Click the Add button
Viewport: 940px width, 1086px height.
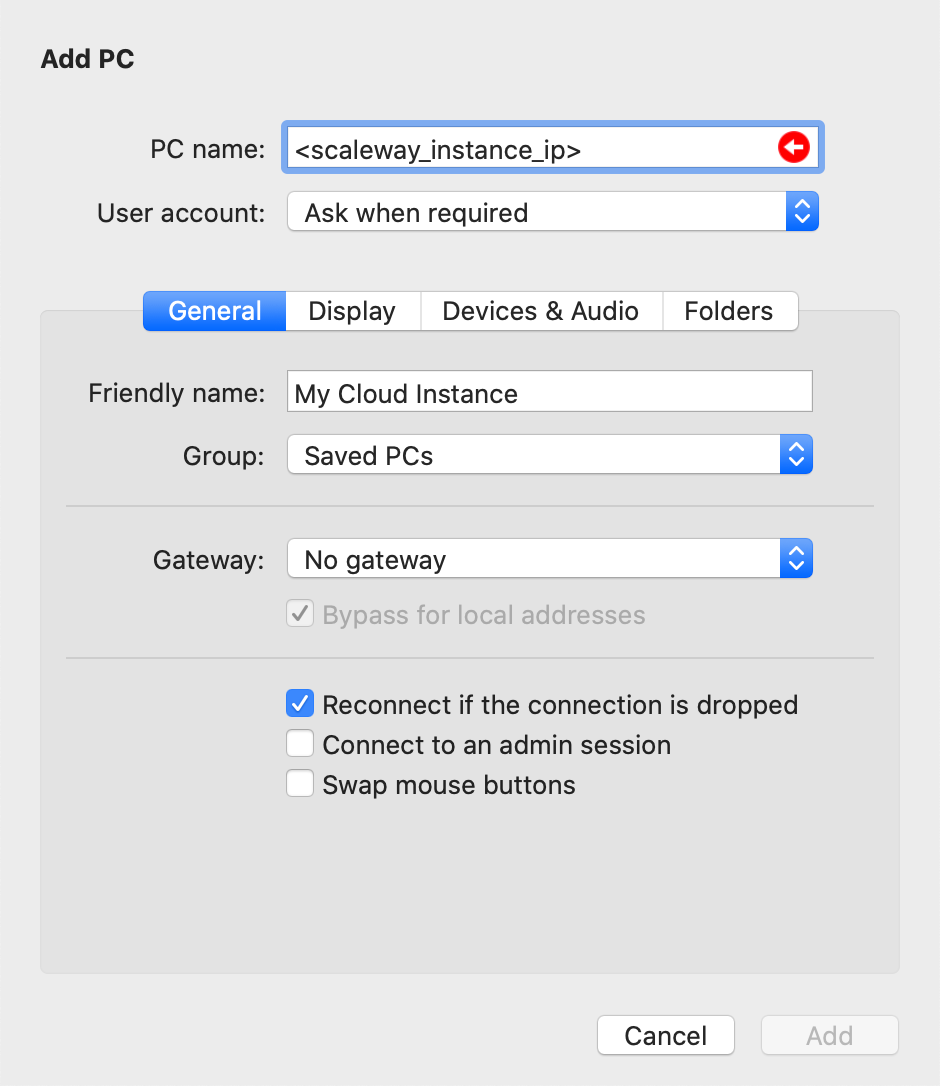[829, 1036]
